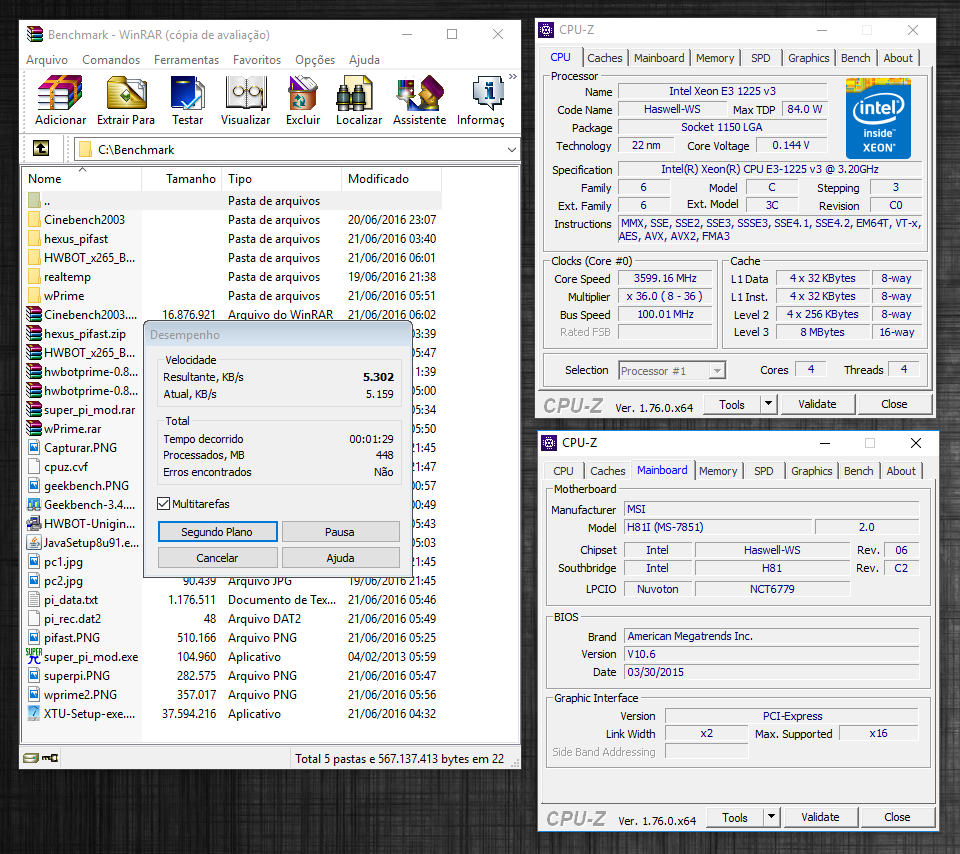Open the Favoritos menu

257,60
